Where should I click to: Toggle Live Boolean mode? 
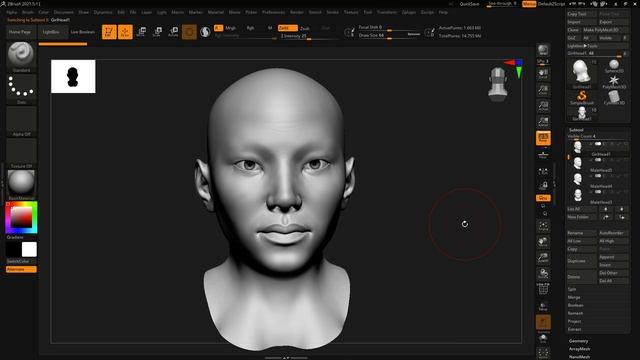click(x=83, y=32)
